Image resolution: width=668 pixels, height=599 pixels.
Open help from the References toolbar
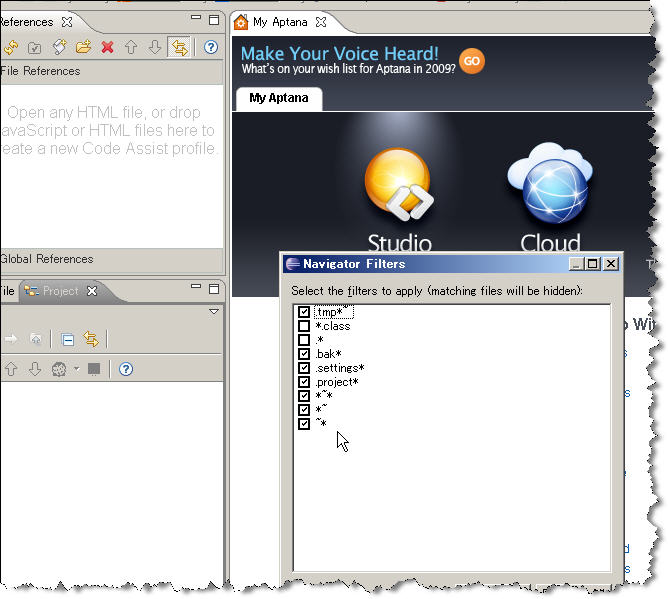pos(211,47)
